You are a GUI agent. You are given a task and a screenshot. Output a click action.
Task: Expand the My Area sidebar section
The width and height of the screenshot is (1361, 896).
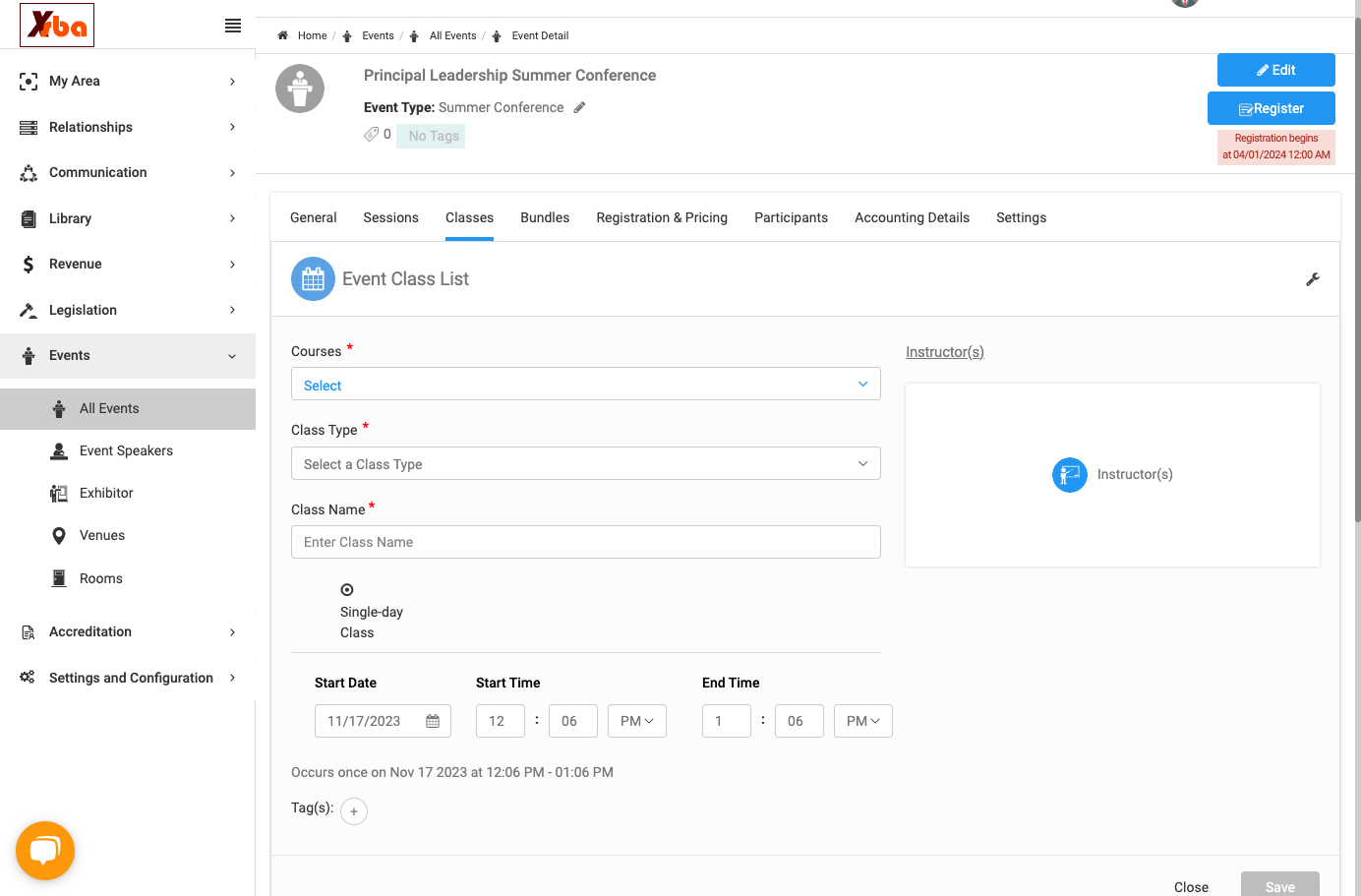(x=128, y=82)
